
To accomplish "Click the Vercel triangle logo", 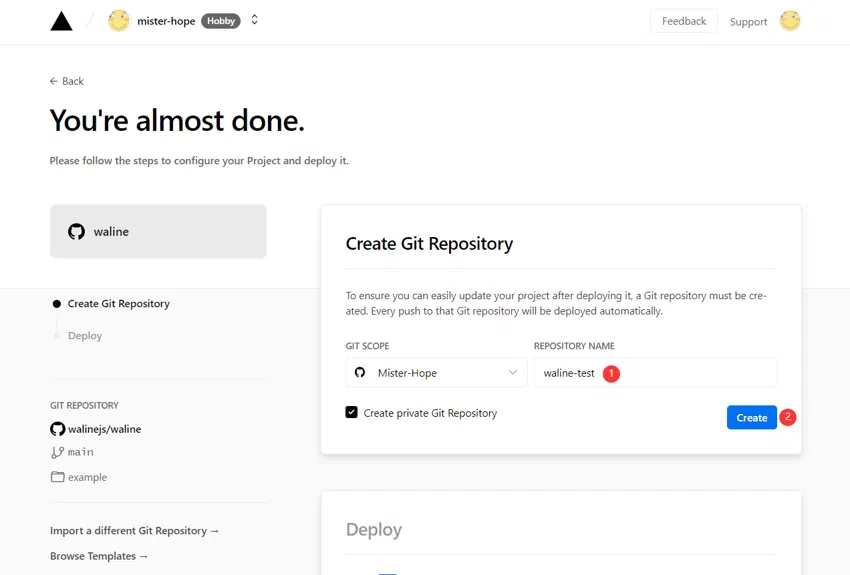I will tap(61, 21).
